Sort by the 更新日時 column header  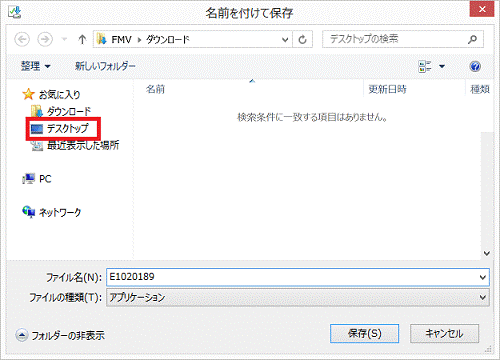pyautogui.click(x=387, y=89)
